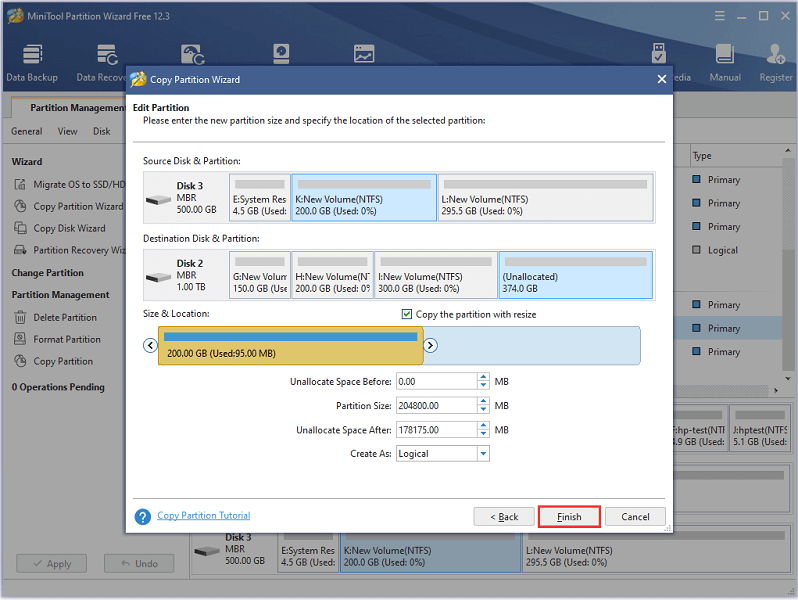Collapse Partition Management section in sidebar

[x=60, y=295]
